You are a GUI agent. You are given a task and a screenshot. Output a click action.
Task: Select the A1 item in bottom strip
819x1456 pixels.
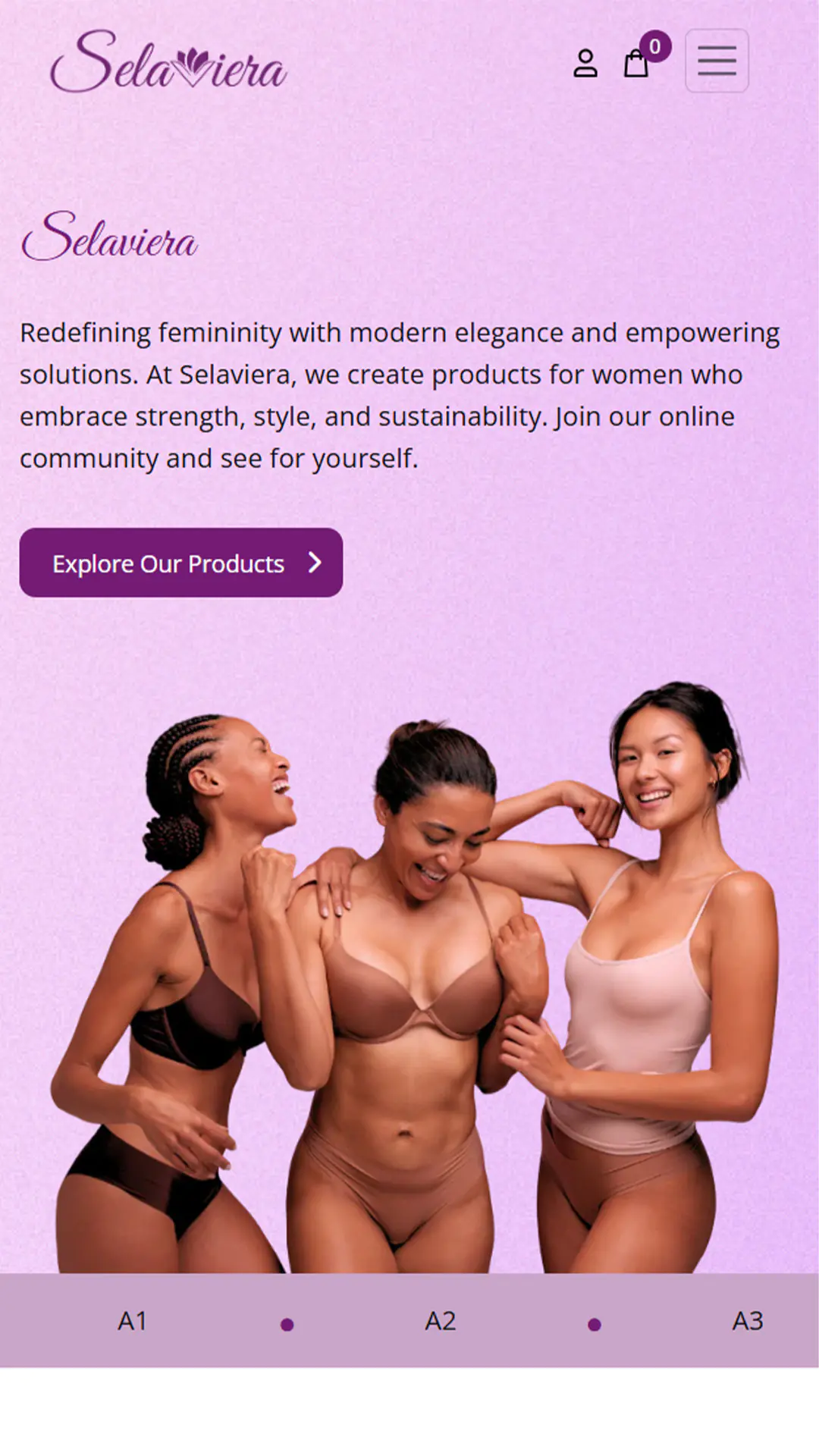point(132,1321)
